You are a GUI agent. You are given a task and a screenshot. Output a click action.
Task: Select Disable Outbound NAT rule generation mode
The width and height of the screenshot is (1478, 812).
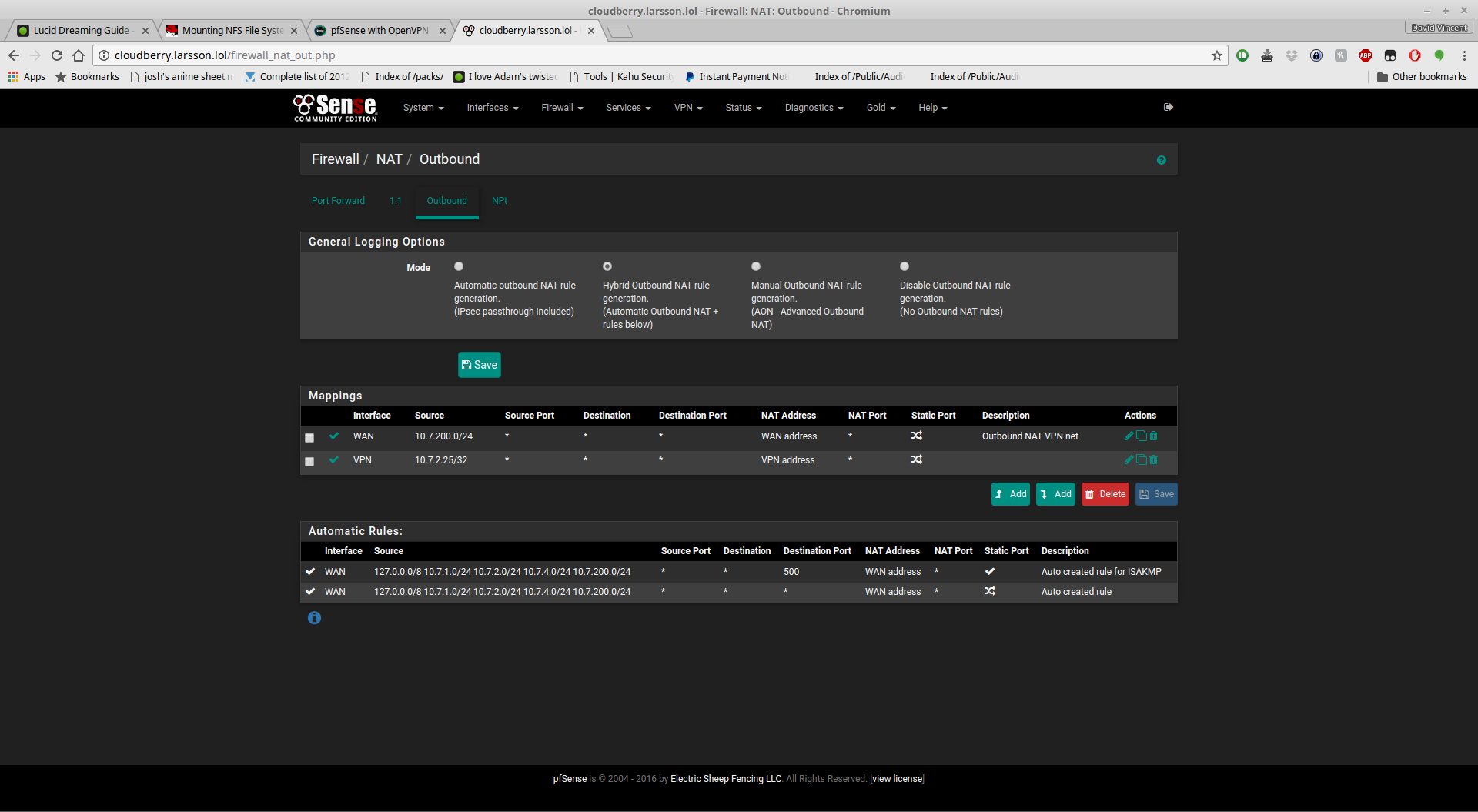pyautogui.click(x=905, y=266)
